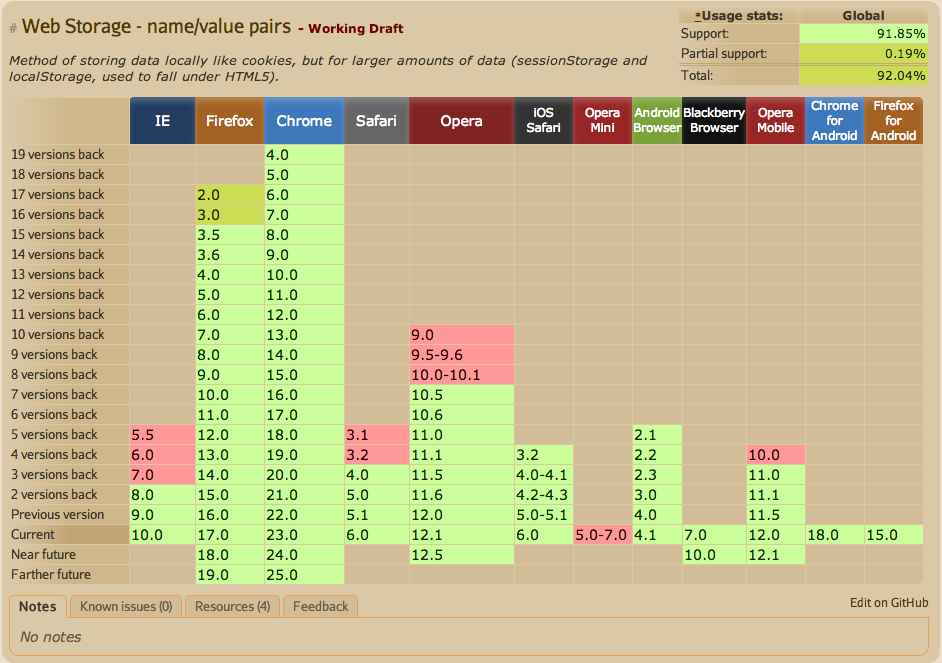This screenshot has height=663, width=942.
Task: Select the Firefox column header
Action: pos(230,121)
